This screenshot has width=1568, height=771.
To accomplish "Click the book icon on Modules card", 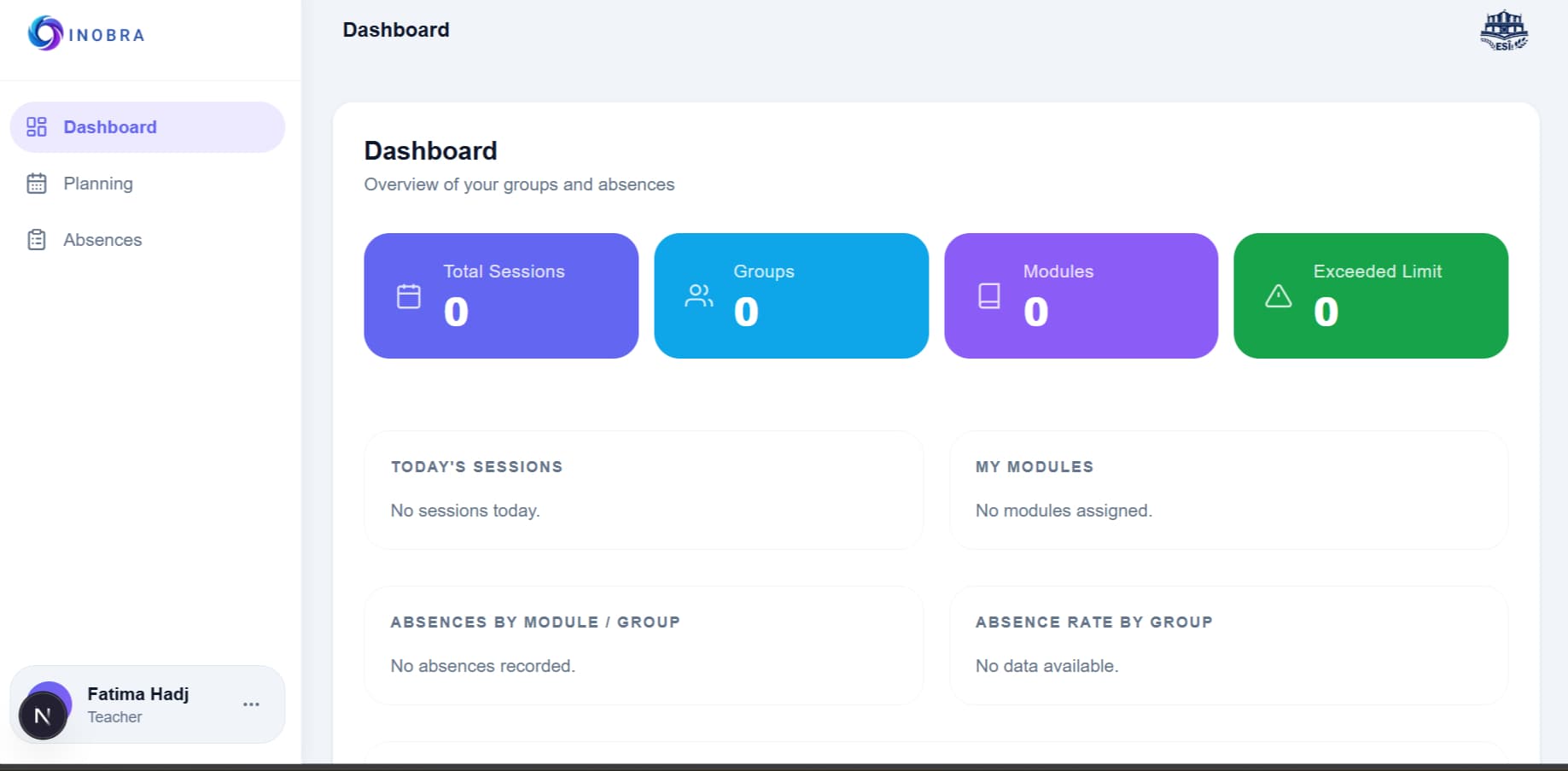I will [x=989, y=296].
